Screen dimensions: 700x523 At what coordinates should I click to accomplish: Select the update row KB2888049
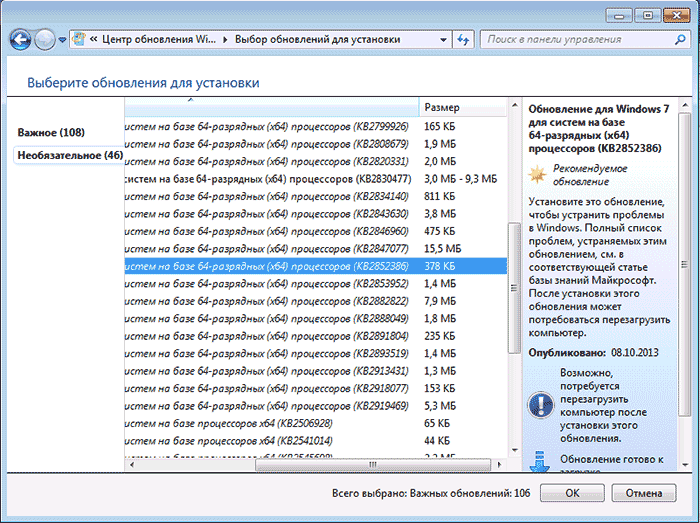pos(316,319)
